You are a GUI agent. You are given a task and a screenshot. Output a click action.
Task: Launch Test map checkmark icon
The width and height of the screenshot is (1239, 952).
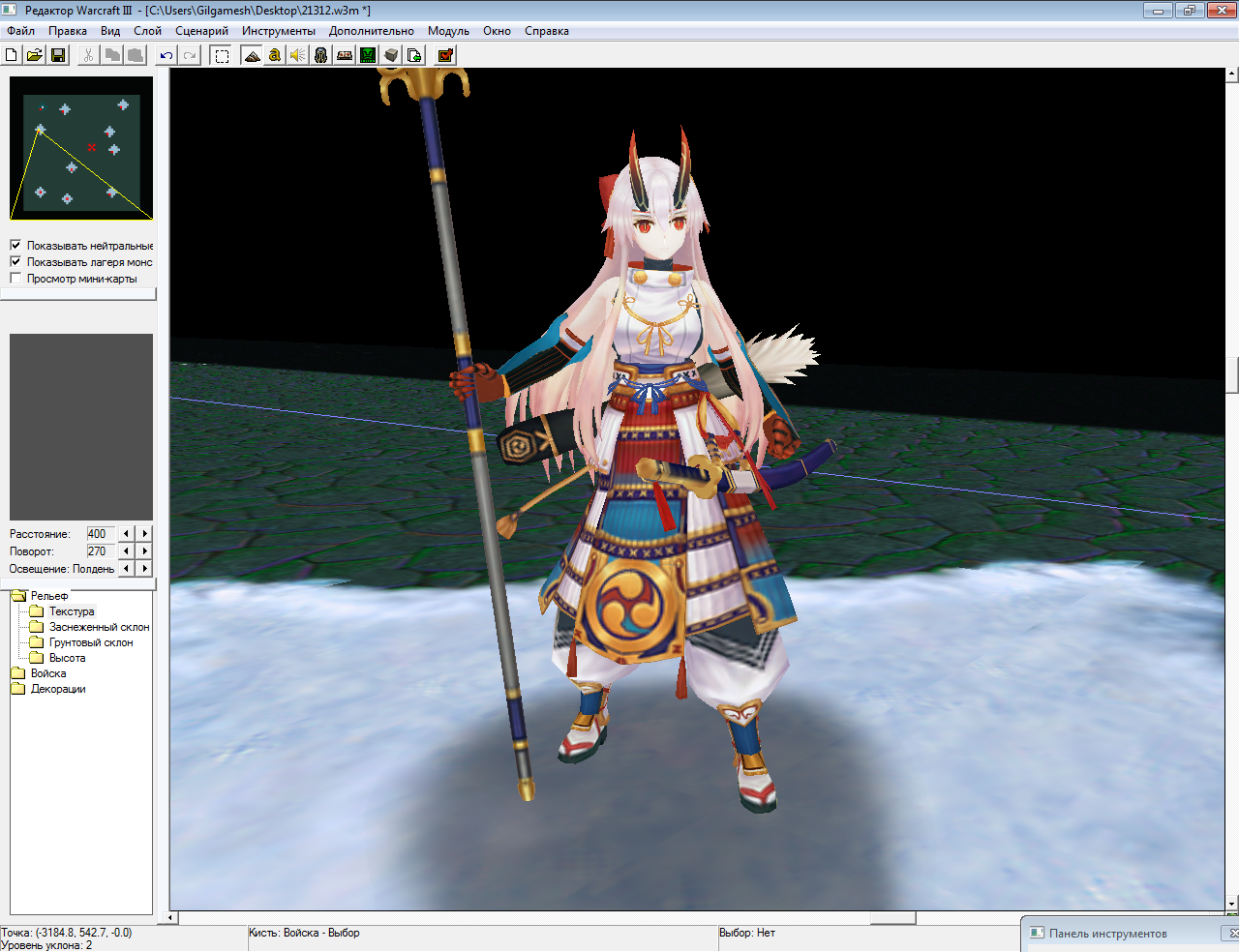446,55
